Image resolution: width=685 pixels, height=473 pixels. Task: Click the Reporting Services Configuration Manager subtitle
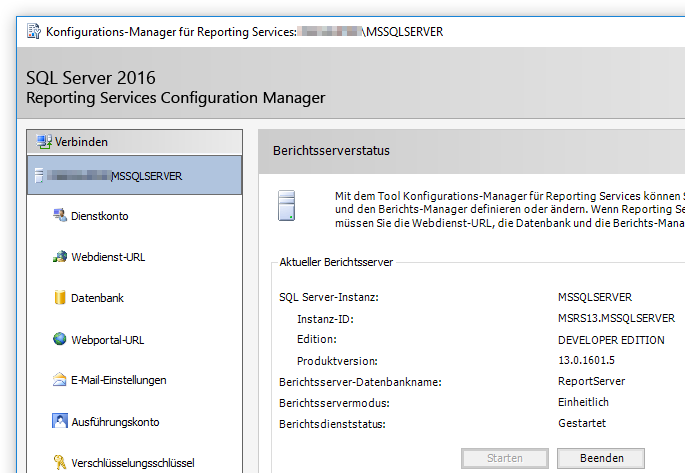(x=176, y=98)
